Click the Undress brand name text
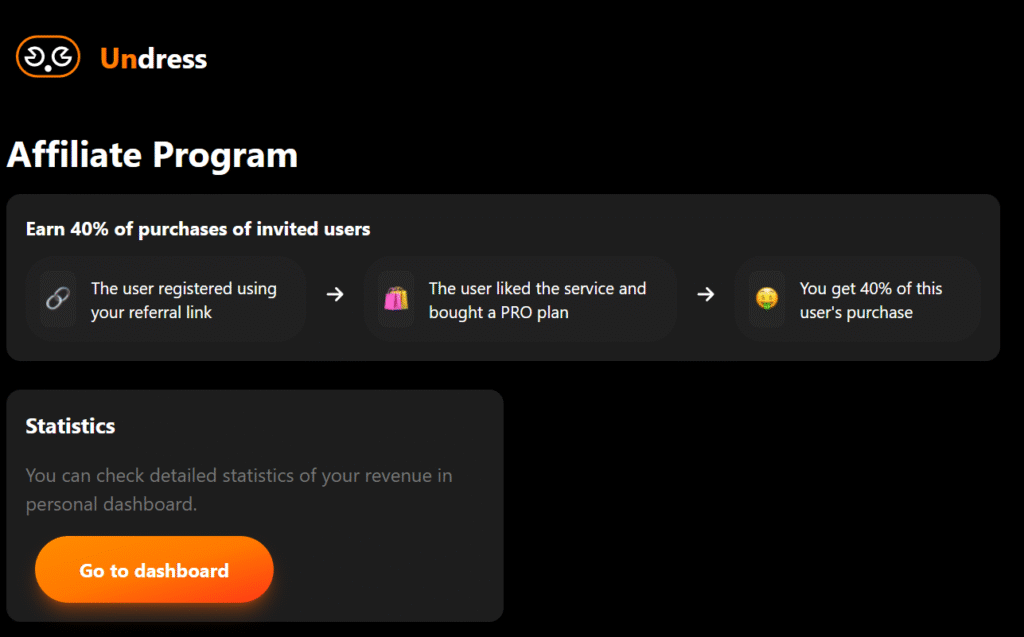This screenshot has width=1024, height=637. coord(153,59)
